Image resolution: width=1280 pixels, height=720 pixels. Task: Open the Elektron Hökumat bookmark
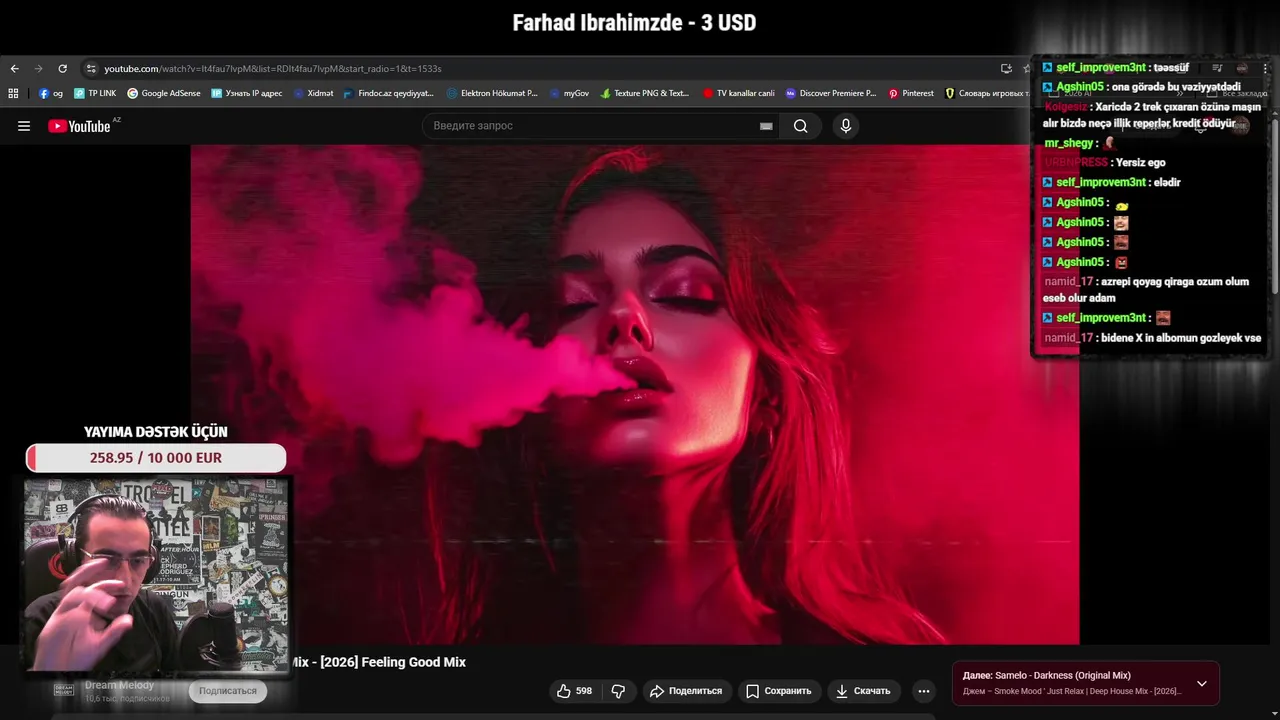pos(492,93)
